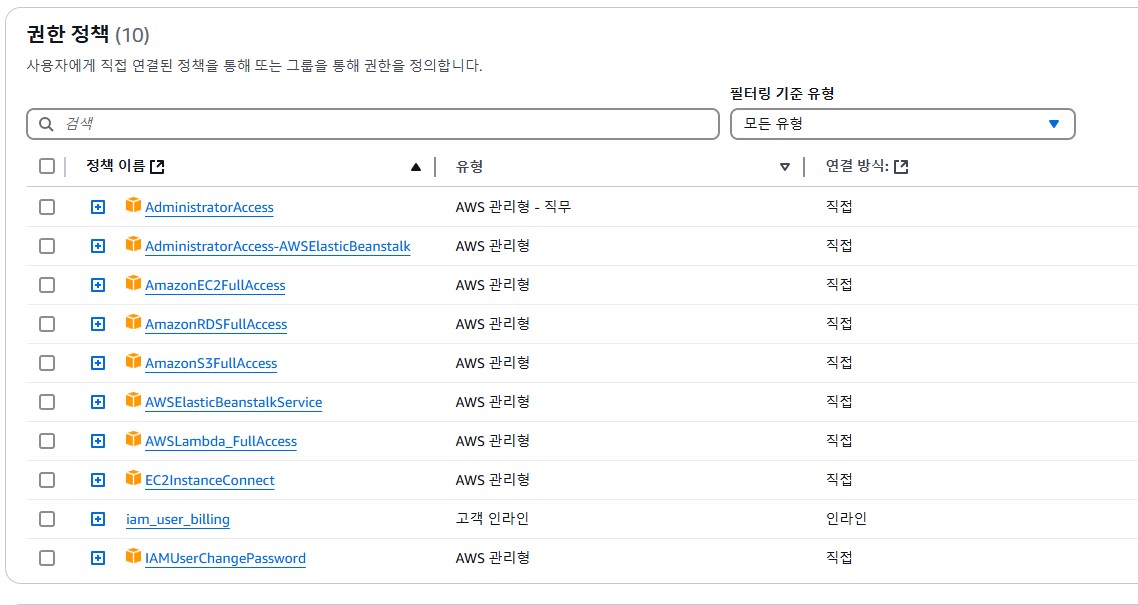Click the AWSElasticBeanstalkService policy box icon
This screenshot has width=1138, height=605.
point(133,400)
